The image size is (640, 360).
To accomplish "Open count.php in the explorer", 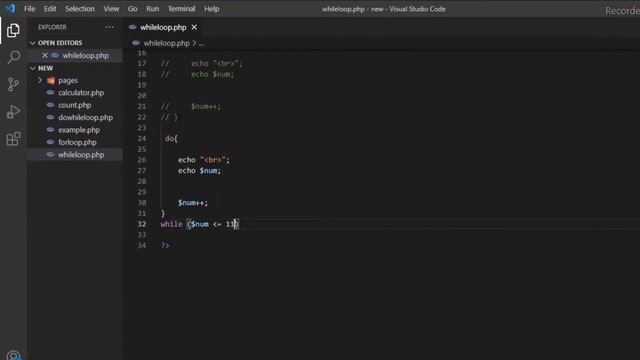I will (74, 105).
